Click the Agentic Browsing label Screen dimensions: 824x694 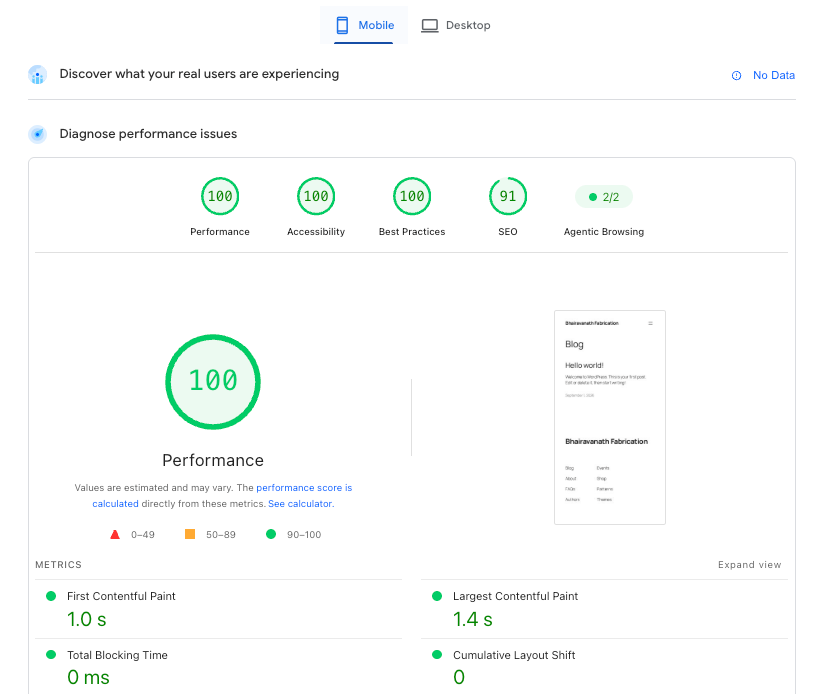[604, 232]
